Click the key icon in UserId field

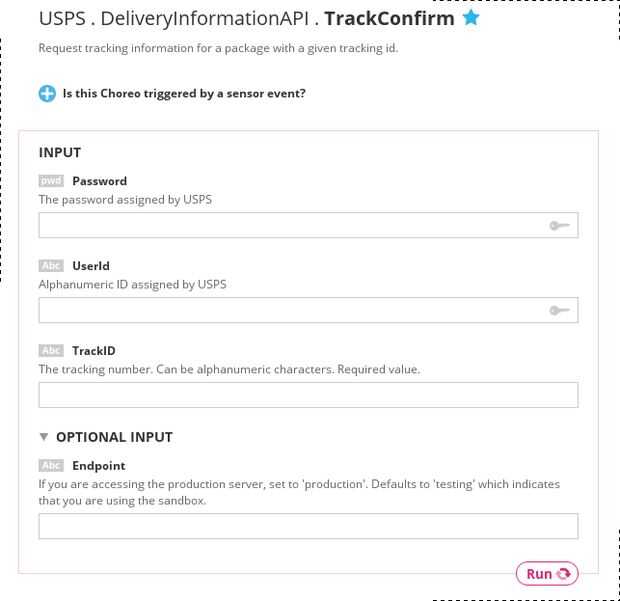click(x=559, y=311)
